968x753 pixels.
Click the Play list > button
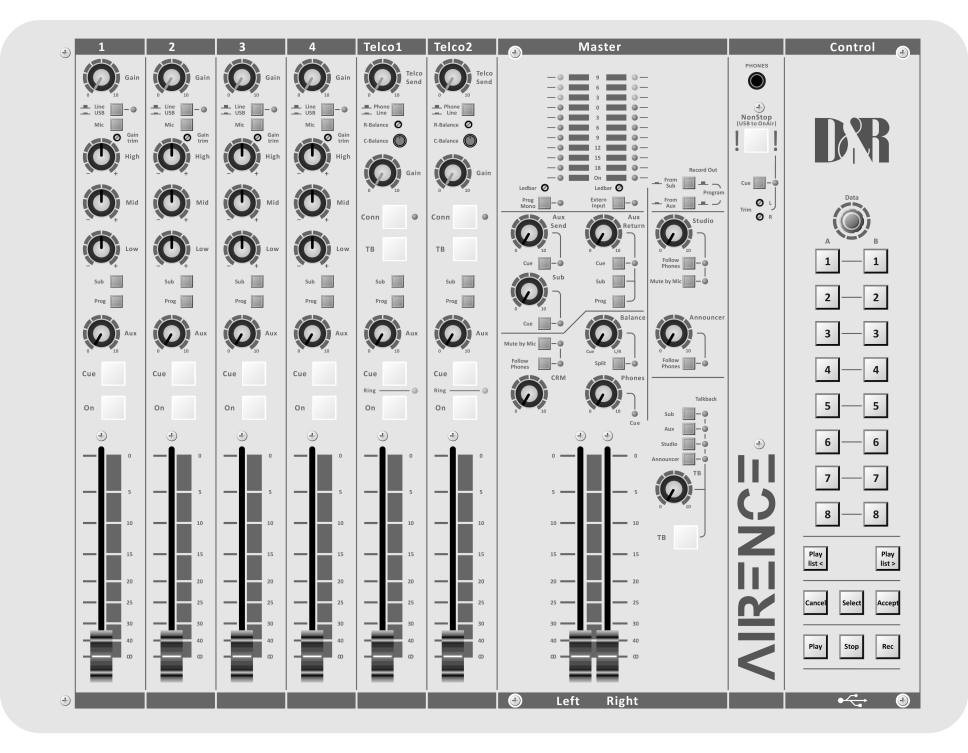(x=888, y=559)
